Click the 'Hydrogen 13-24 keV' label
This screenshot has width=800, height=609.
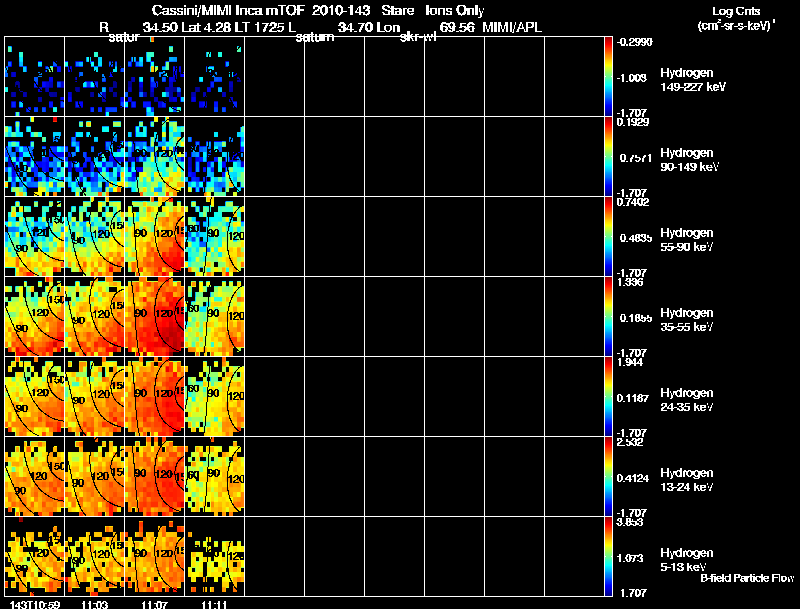pyautogui.click(x=687, y=480)
